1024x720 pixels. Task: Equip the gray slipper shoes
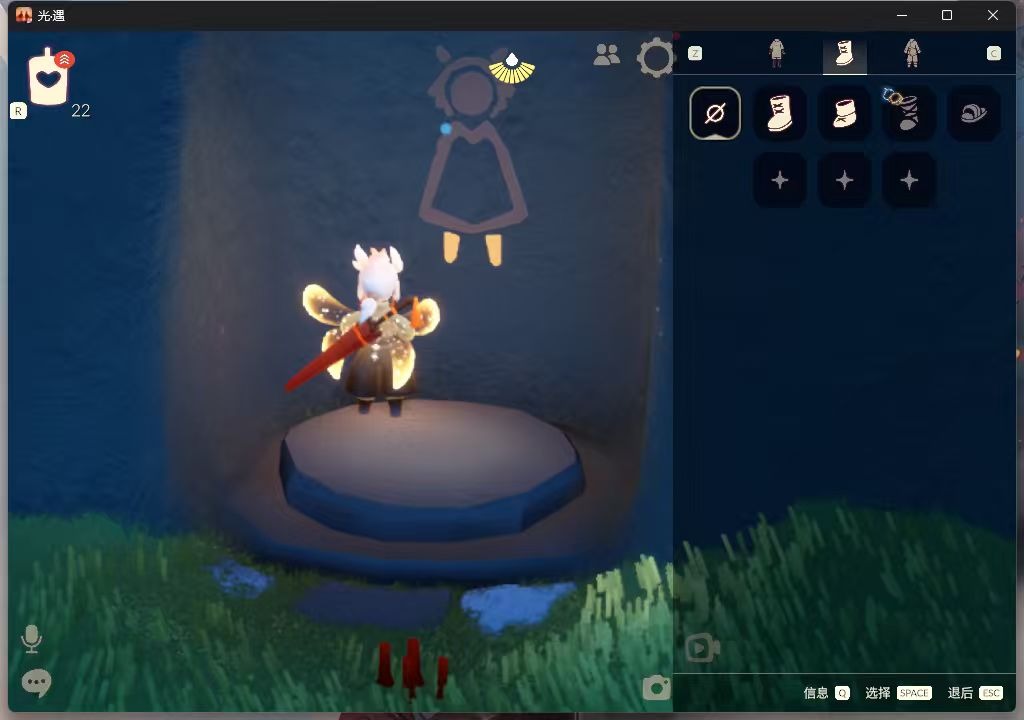coord(973,113)
